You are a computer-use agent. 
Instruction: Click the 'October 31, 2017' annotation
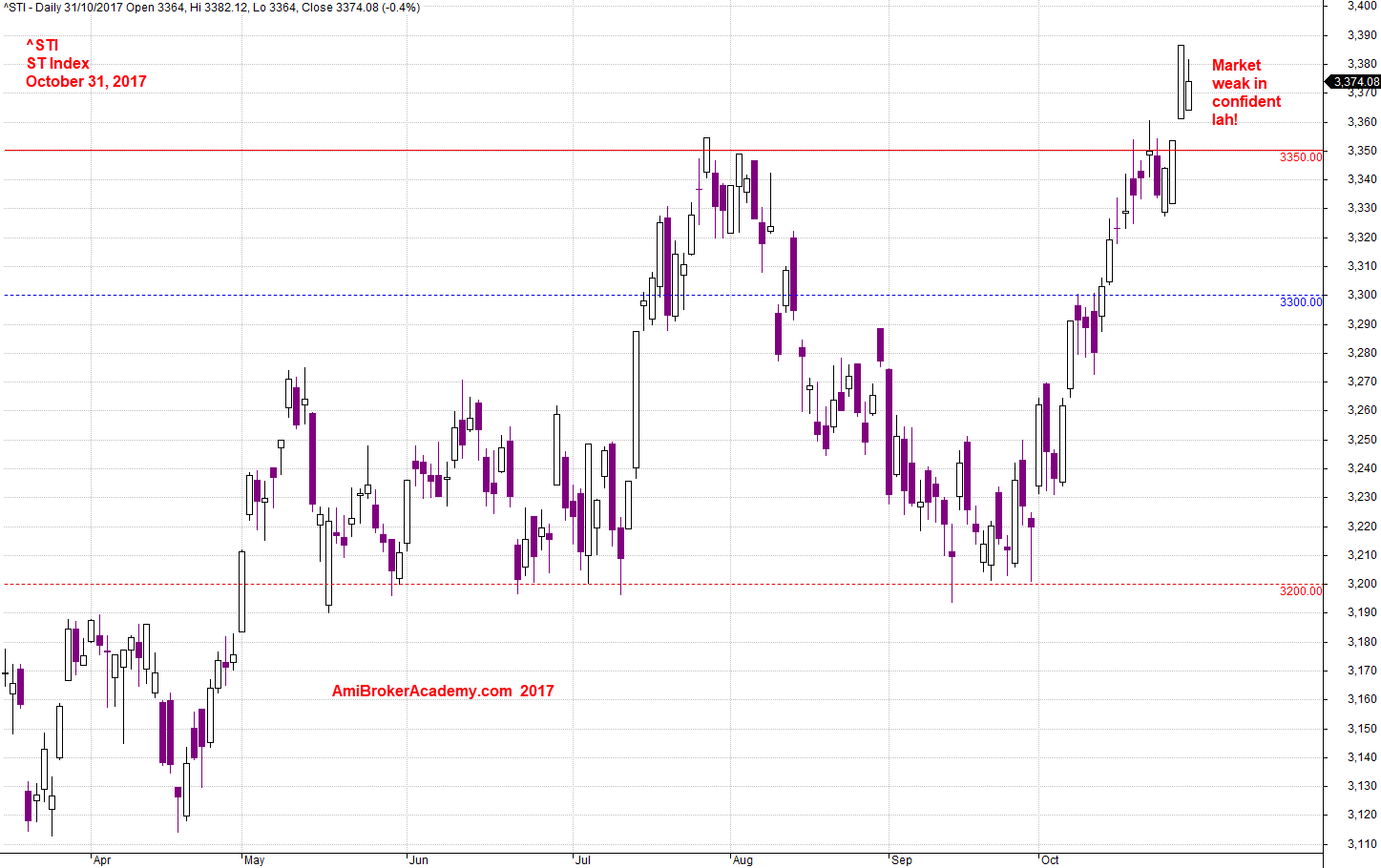click(x=86, y=81)
